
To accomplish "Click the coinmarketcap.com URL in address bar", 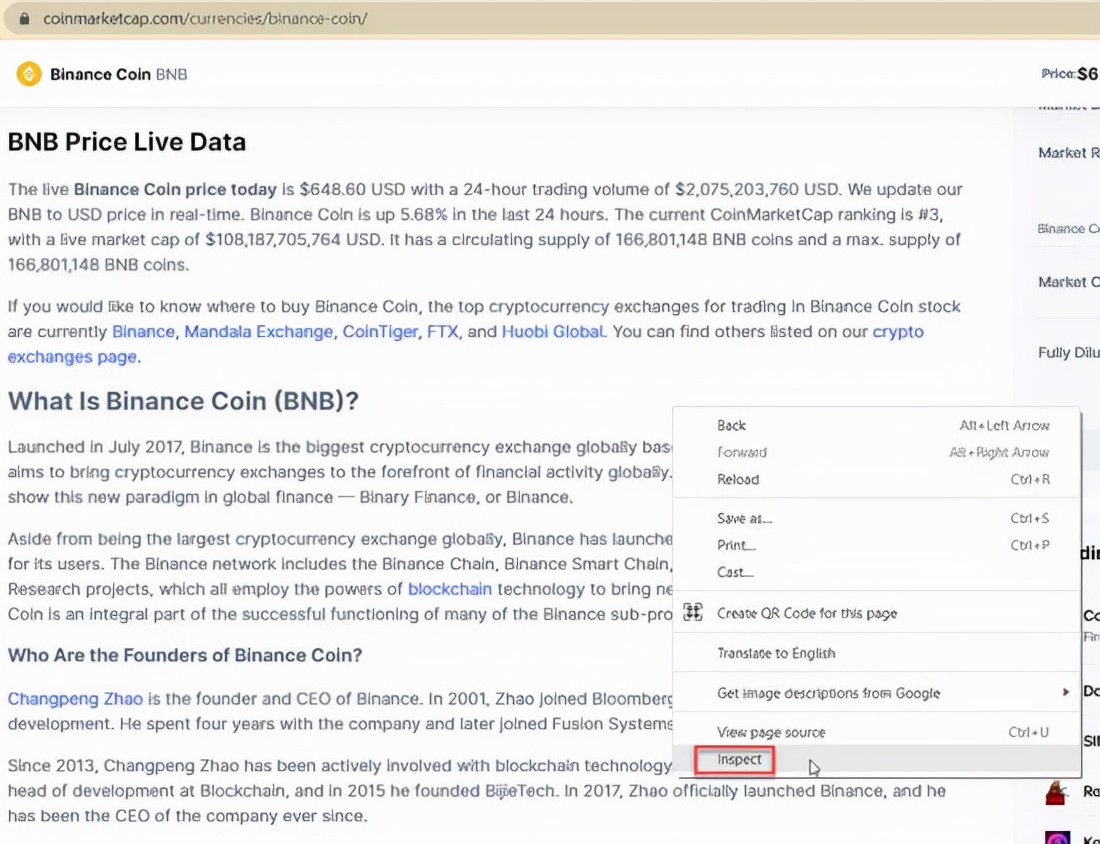I will click(x=205, y=19).
